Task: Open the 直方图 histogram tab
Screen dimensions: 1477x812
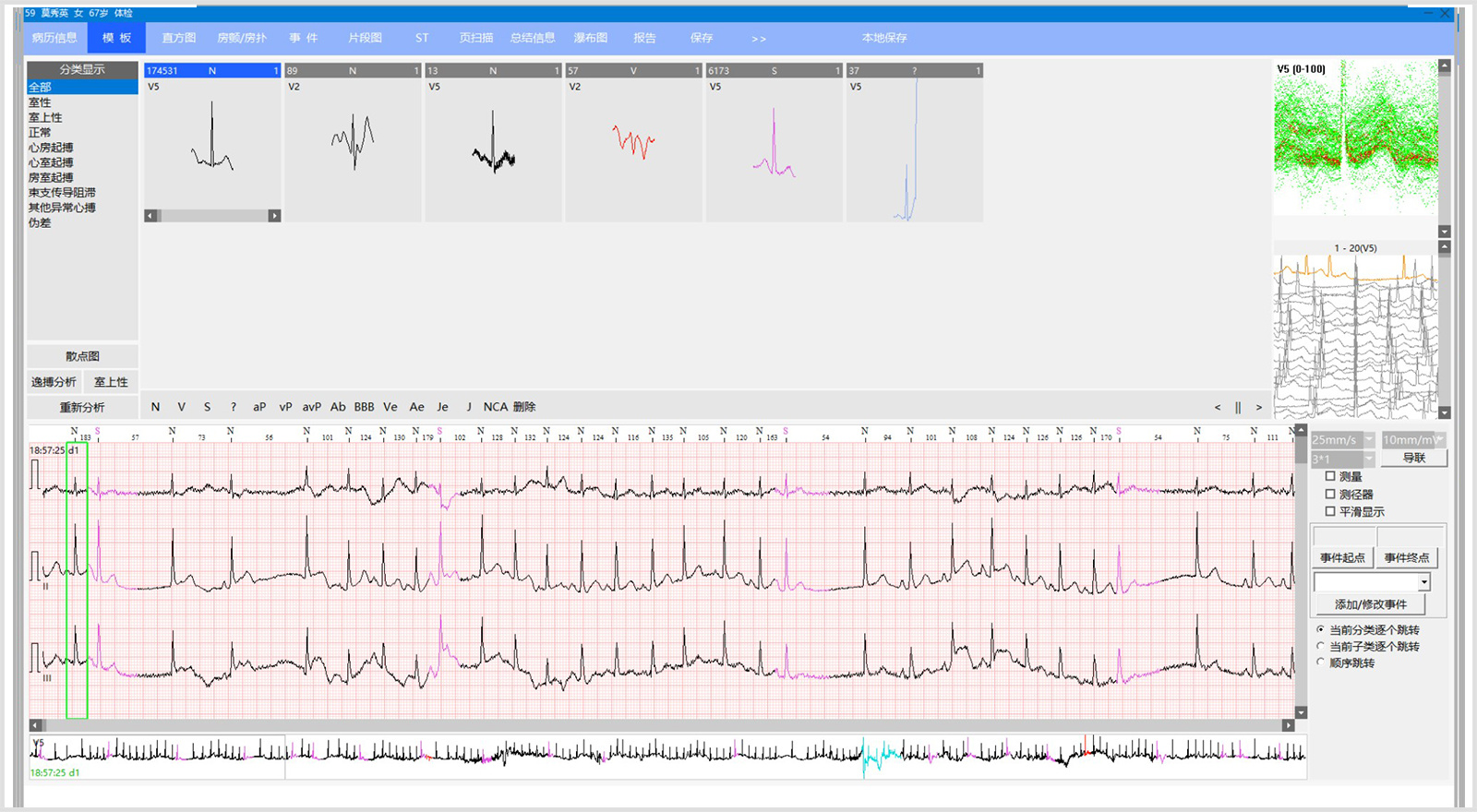Action: point(179,38)
